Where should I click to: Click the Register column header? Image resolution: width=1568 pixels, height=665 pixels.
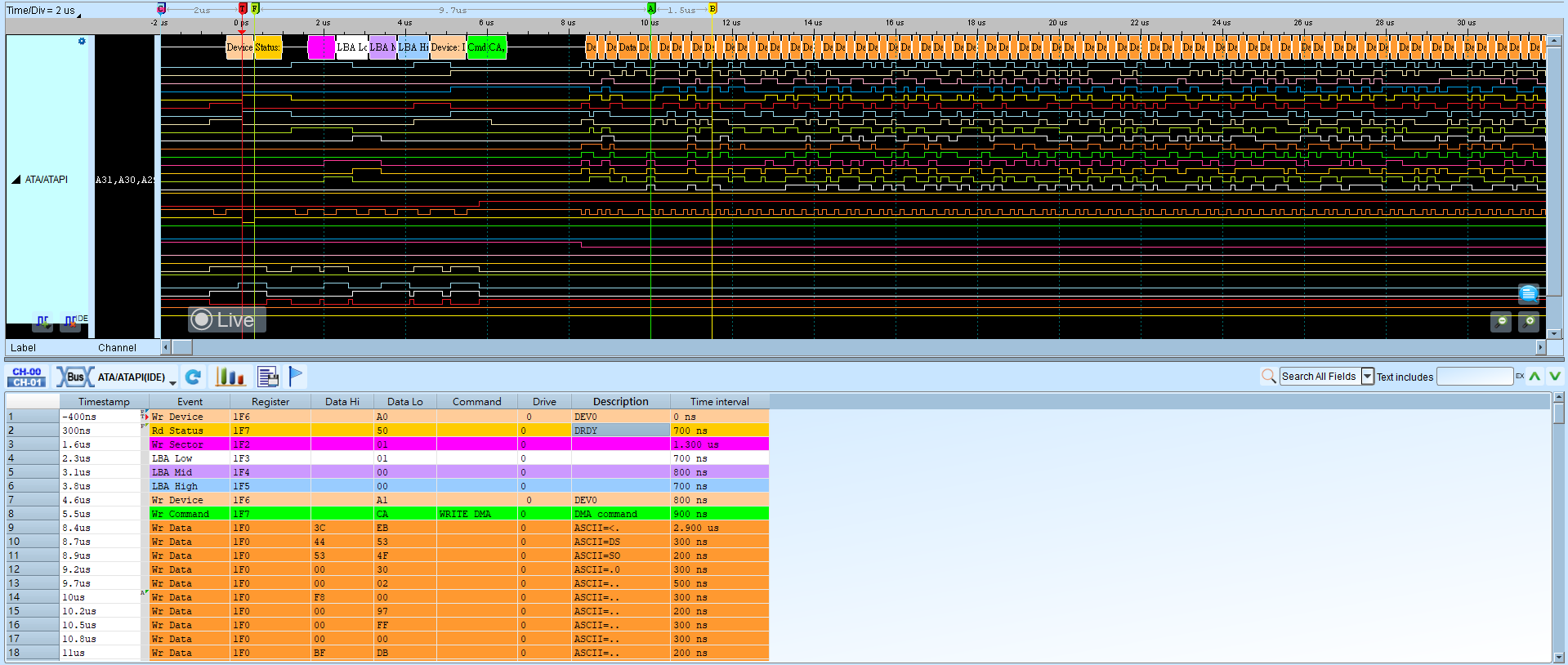tap(270, 401)
